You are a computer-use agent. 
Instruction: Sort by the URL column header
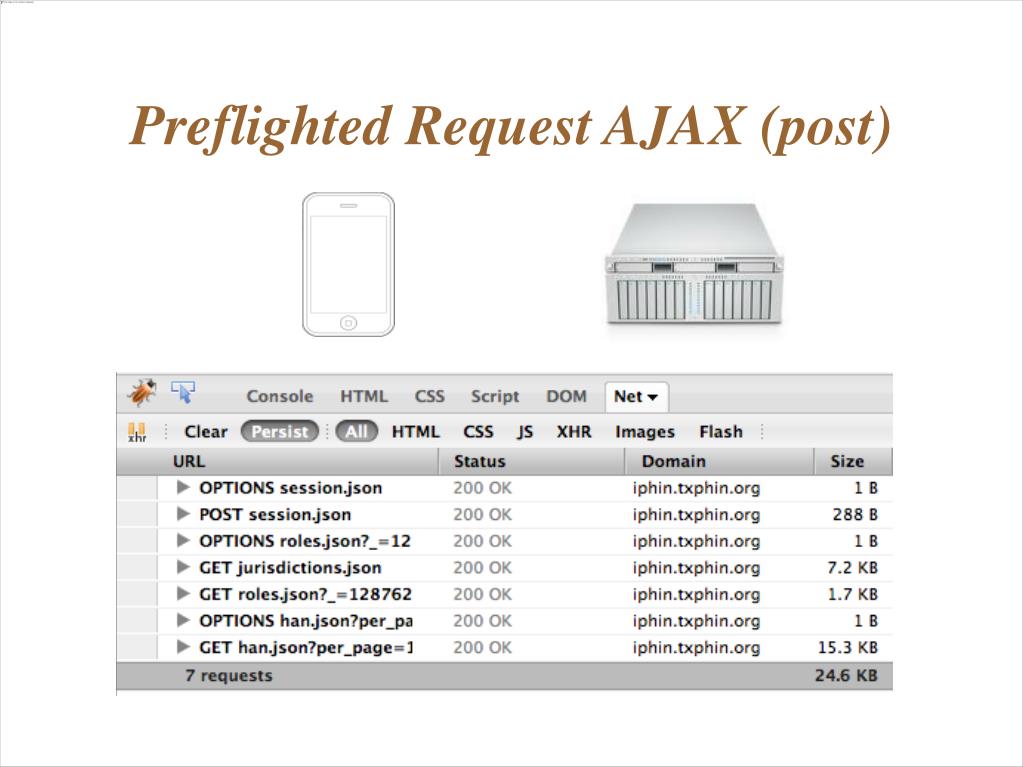coord(298,461)
